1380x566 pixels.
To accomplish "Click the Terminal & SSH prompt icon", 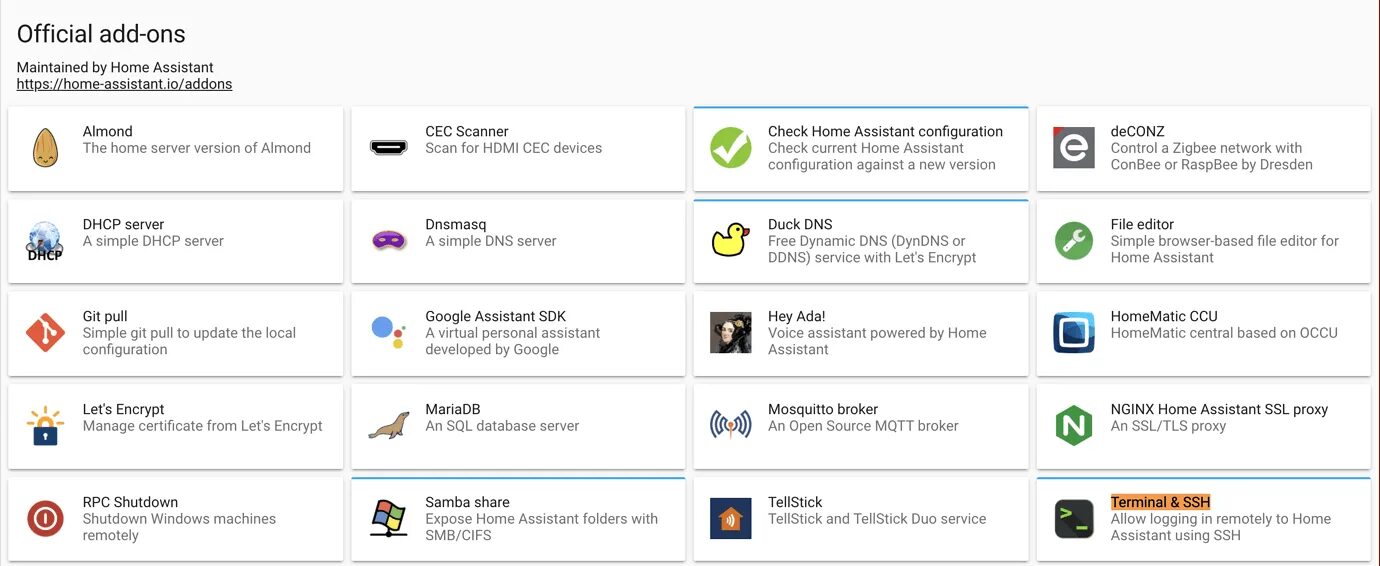I will (x=1074, y=519).
